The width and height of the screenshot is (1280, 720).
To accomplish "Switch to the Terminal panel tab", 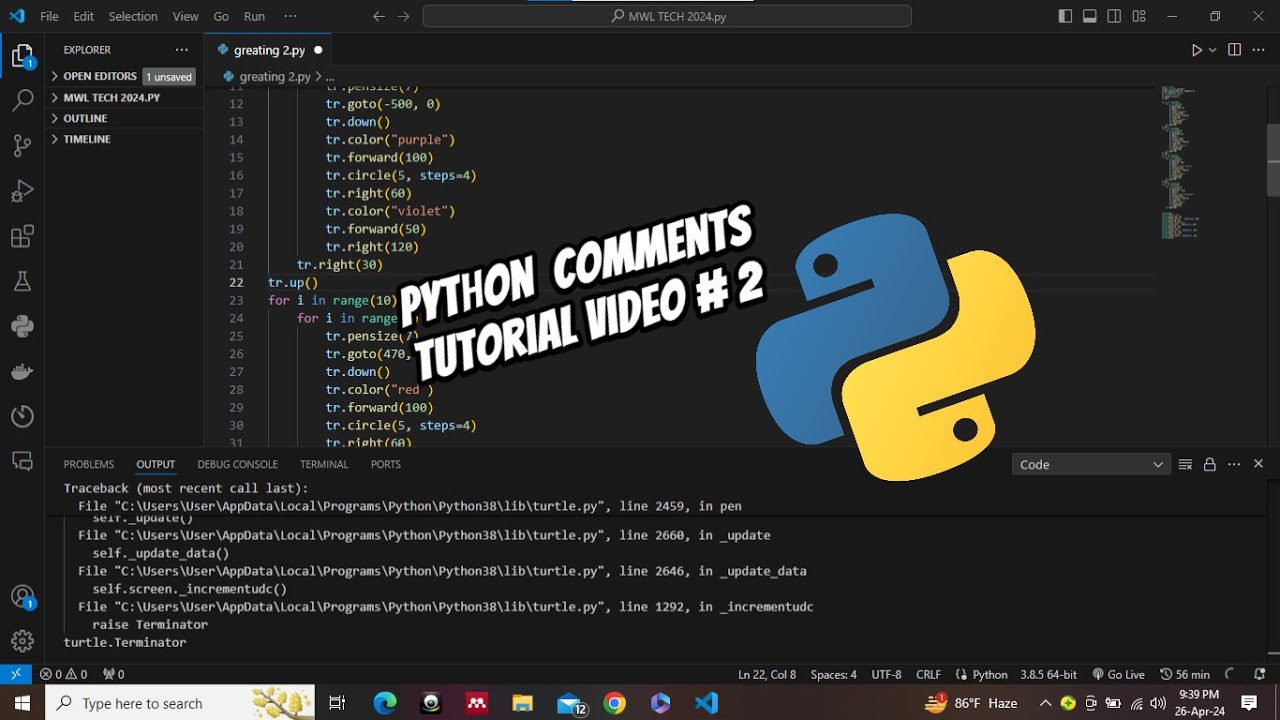I will 324,464.
